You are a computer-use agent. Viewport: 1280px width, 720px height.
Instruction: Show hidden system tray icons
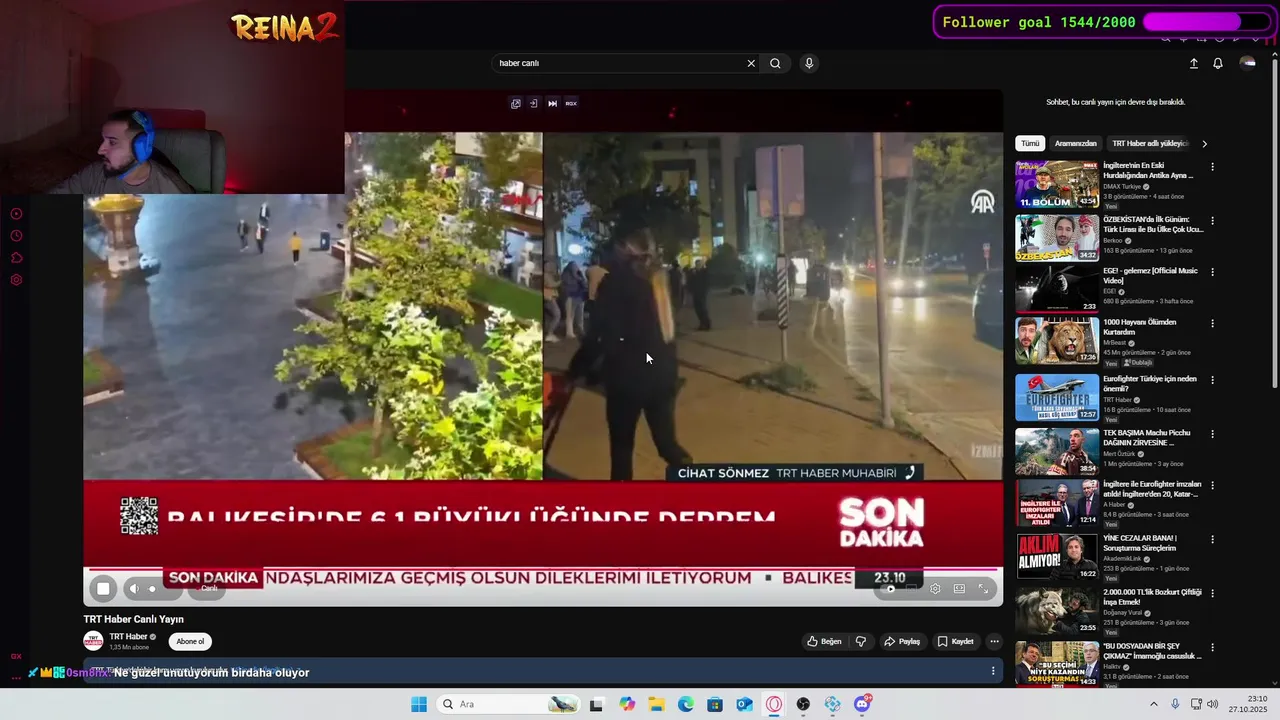click(1153, 704)
